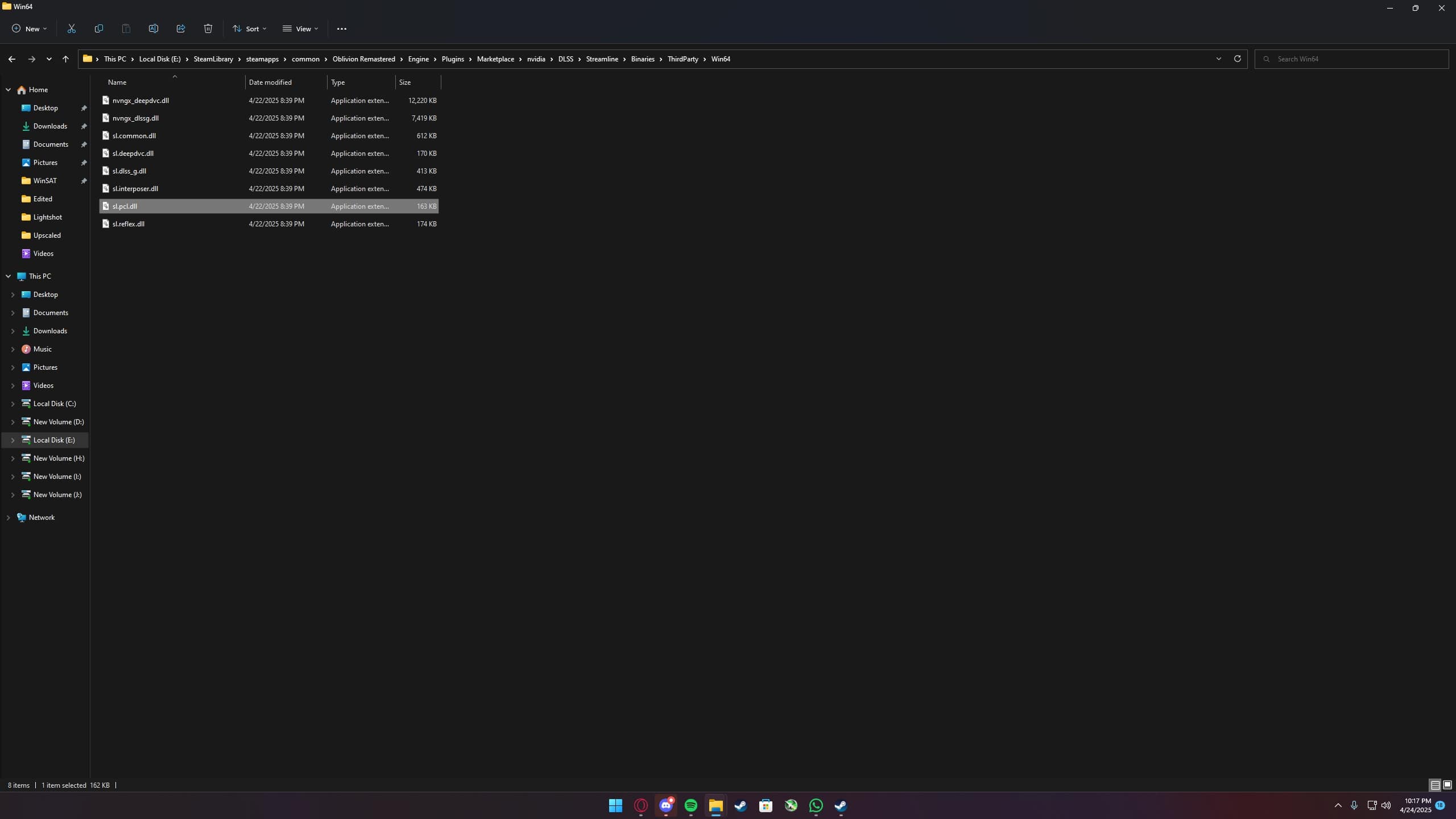Go forward with the right arrow
This screenshot has height=819, width=1456.
click(x=32, y=59)
